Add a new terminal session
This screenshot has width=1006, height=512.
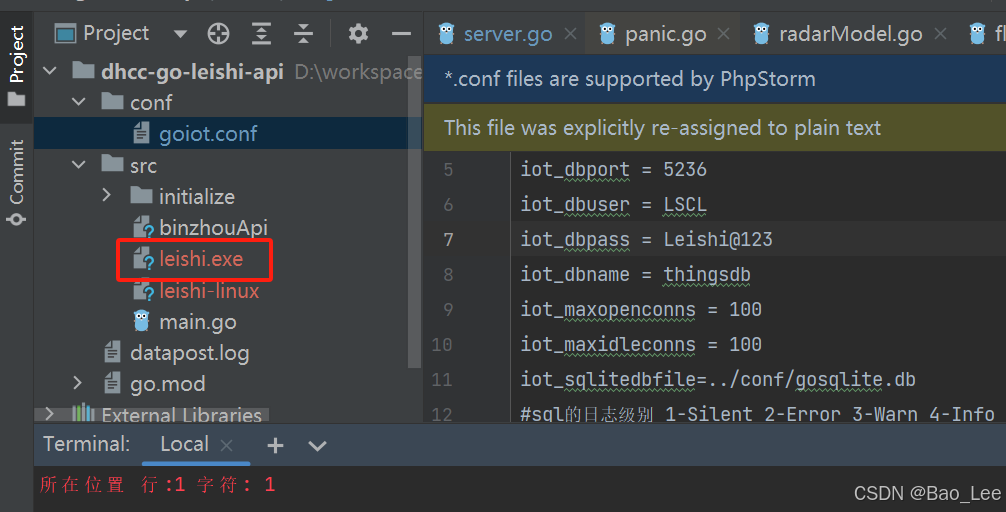click(x=275, y=445)
